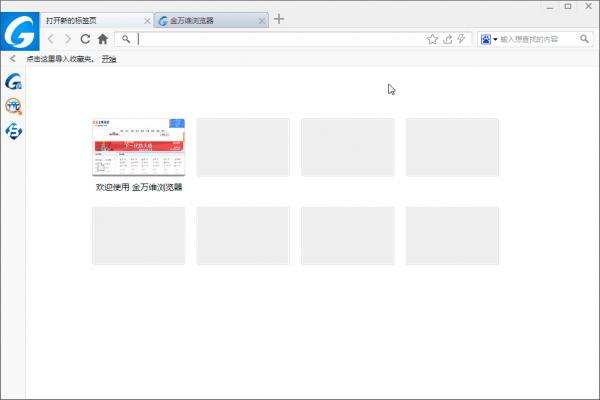Screen dimensions: 600x400
Task: Close the 金万维浏览器 tab
Action: click(x=262, y=21)
